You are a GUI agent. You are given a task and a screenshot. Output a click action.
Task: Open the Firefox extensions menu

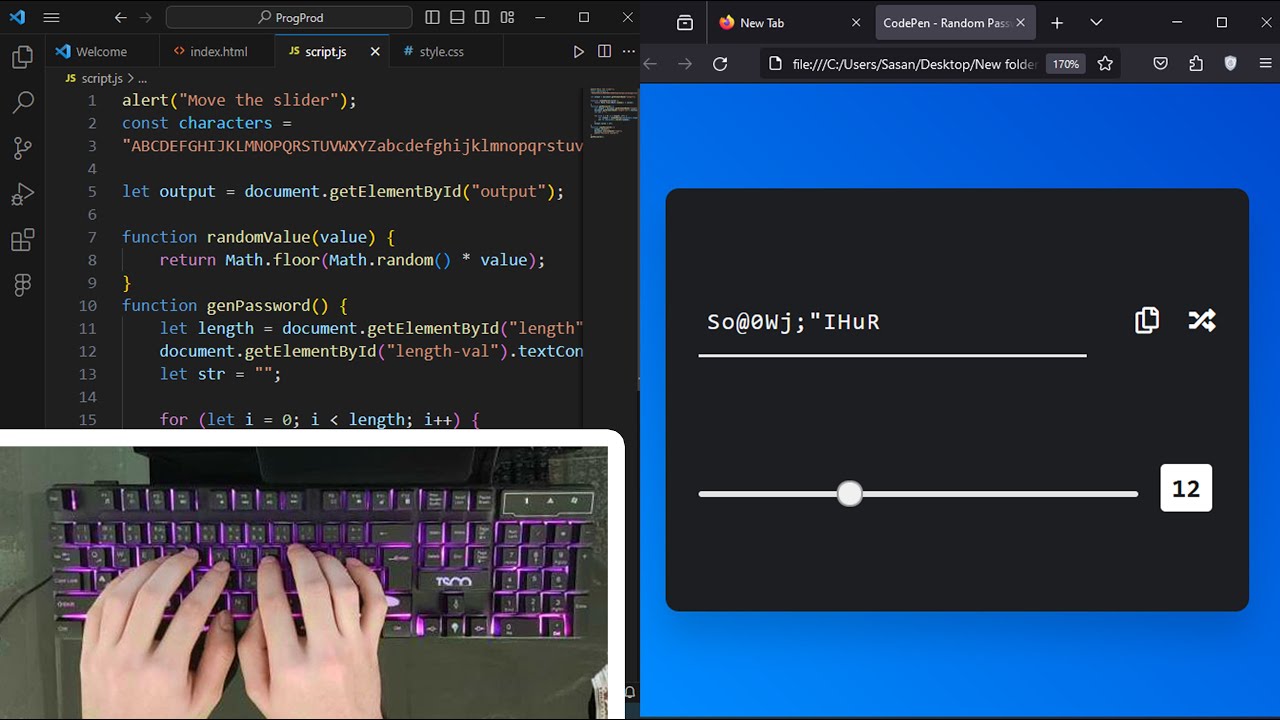click(1196, 64)
